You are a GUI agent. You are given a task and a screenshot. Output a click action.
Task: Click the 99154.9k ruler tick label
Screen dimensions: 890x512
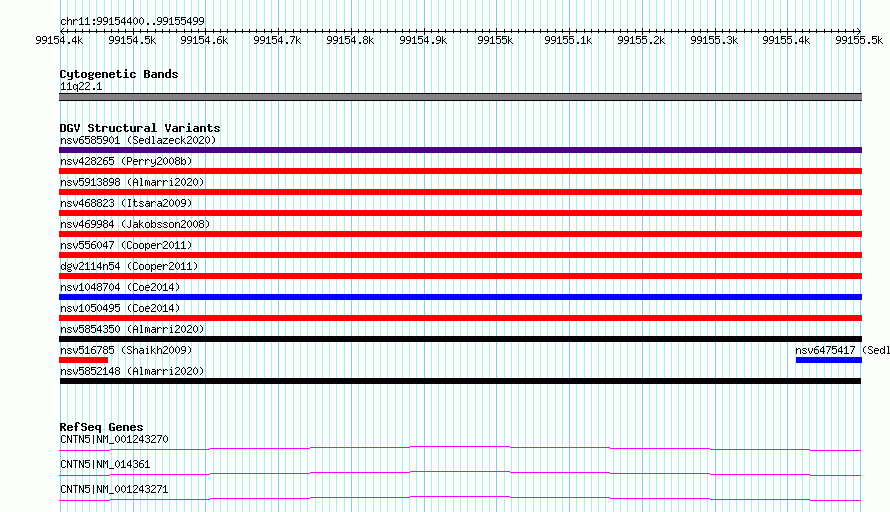423,40
